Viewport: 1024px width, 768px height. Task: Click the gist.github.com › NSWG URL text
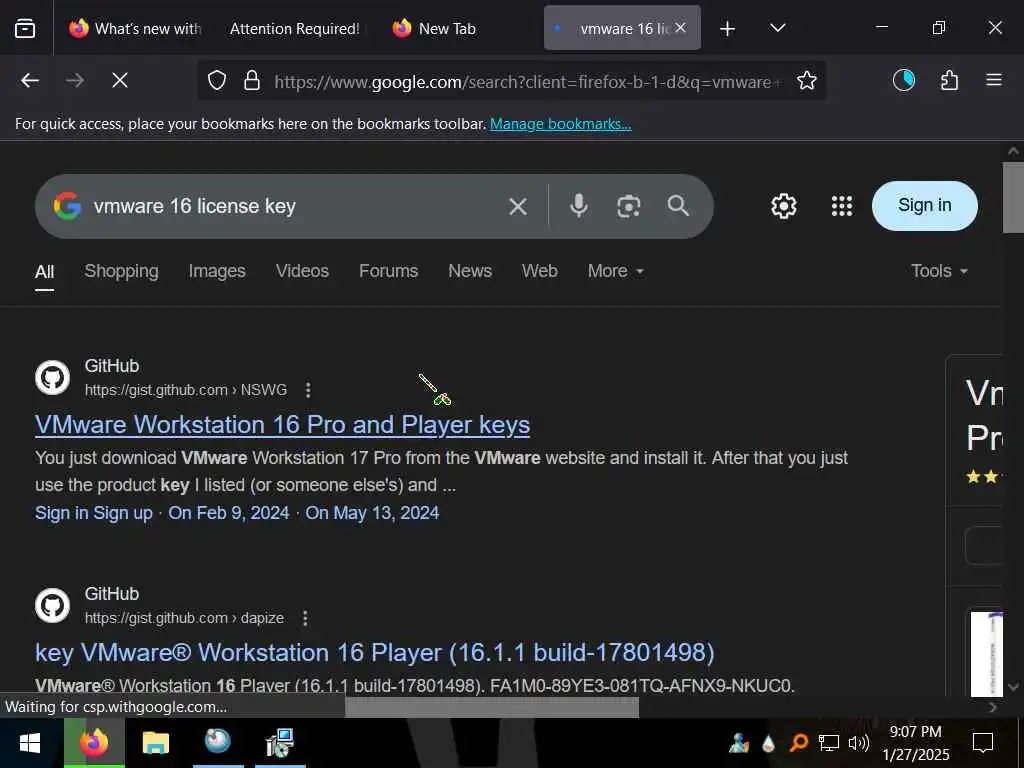[x=185, y=390]
